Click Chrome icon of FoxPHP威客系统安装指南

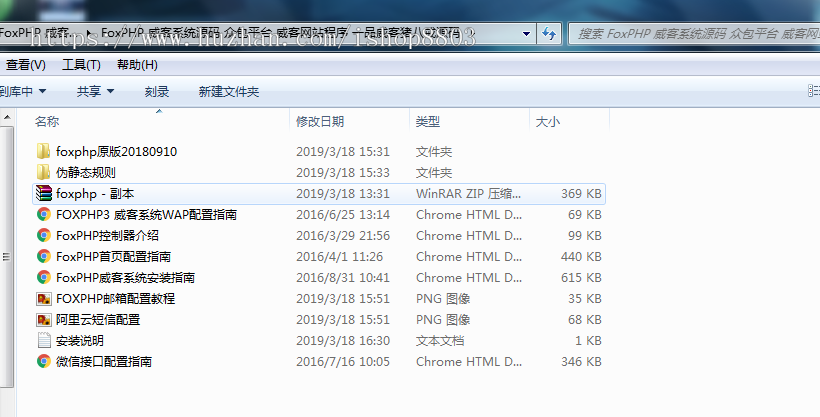tap(43, 277)
